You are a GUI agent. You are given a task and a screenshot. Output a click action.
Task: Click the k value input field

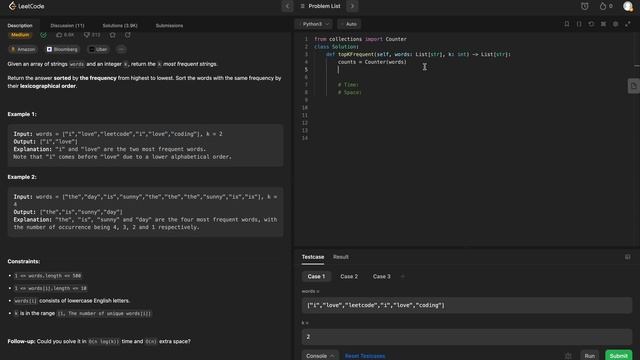pos(467,337)
